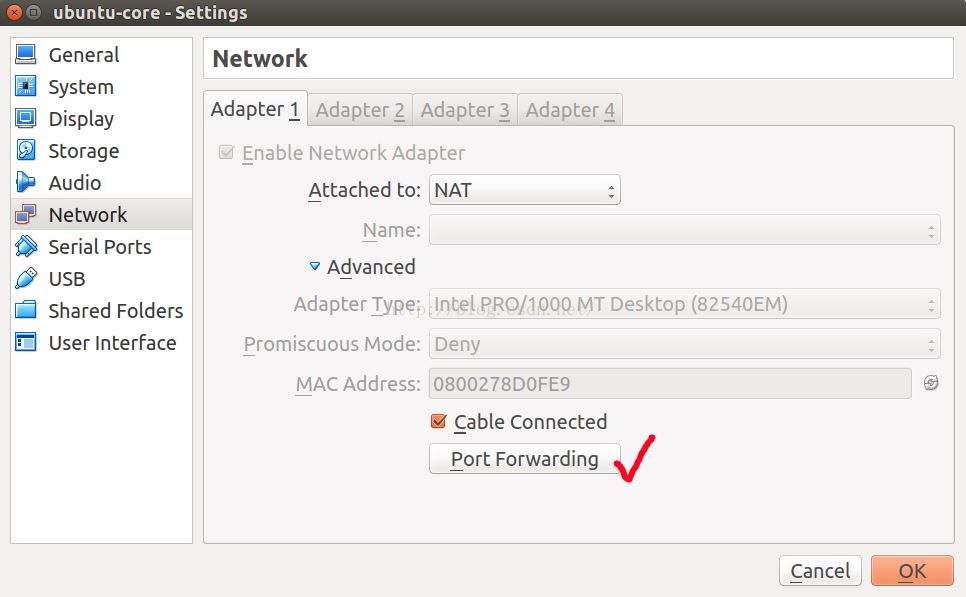Open the Promiscuous Mode dropdown
Image resolution: width=966 pixels, height=597 pixels.
[684, 344]
